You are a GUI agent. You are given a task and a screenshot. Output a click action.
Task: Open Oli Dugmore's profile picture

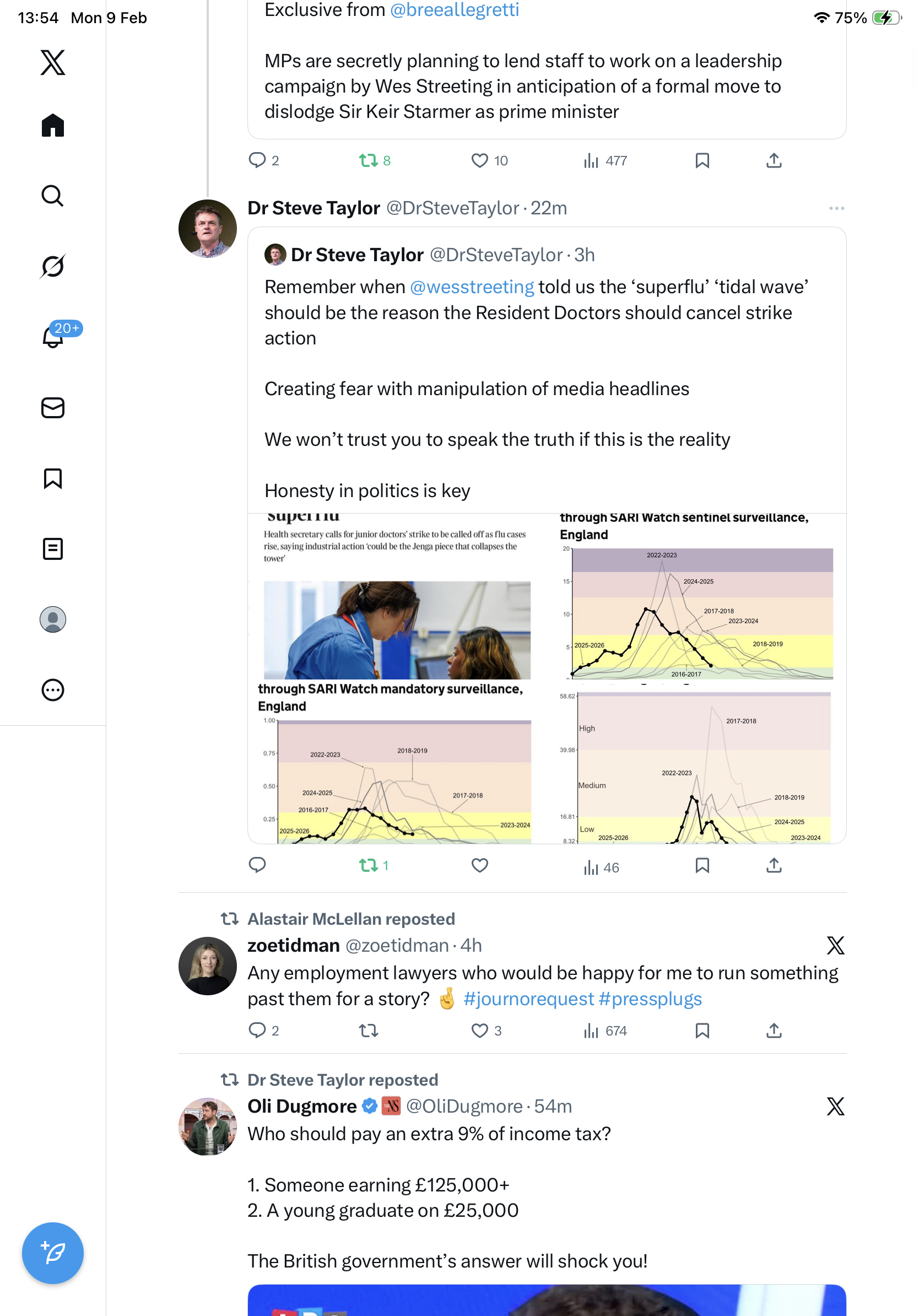207,1126
